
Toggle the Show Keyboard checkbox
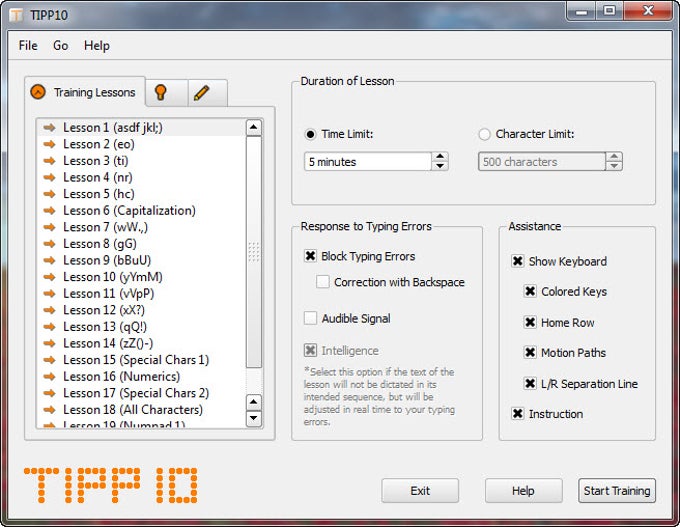coord(518,261)
